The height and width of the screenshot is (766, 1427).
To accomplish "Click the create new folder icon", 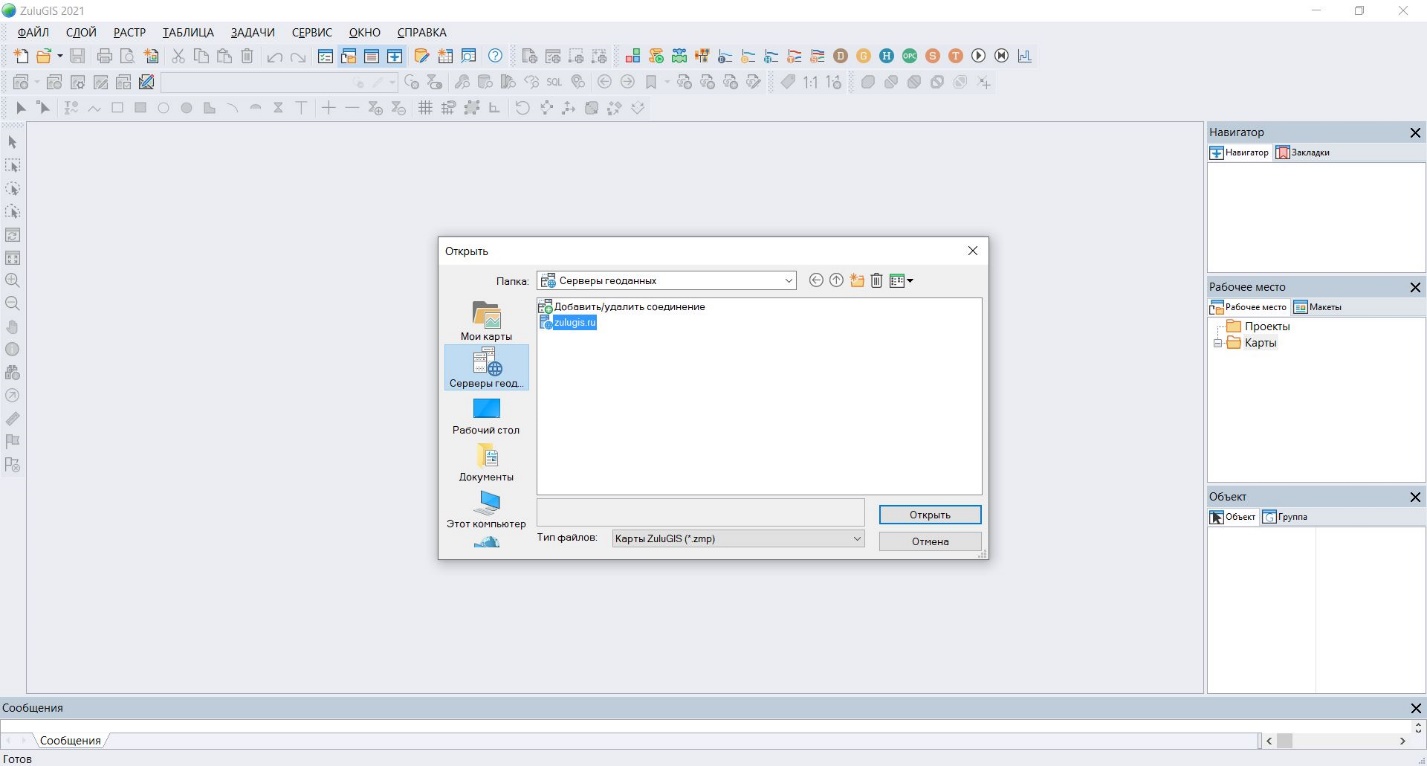I will coord(857,281).
